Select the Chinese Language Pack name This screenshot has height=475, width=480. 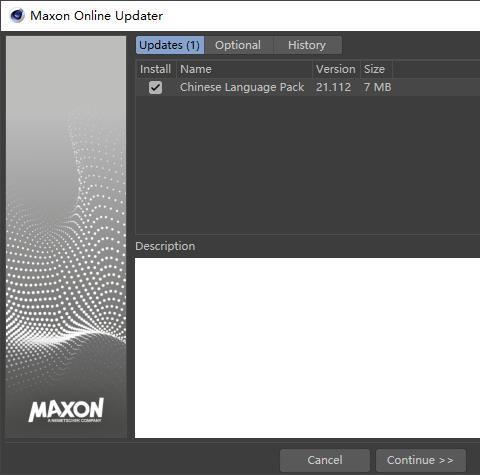tap(242, 87)
